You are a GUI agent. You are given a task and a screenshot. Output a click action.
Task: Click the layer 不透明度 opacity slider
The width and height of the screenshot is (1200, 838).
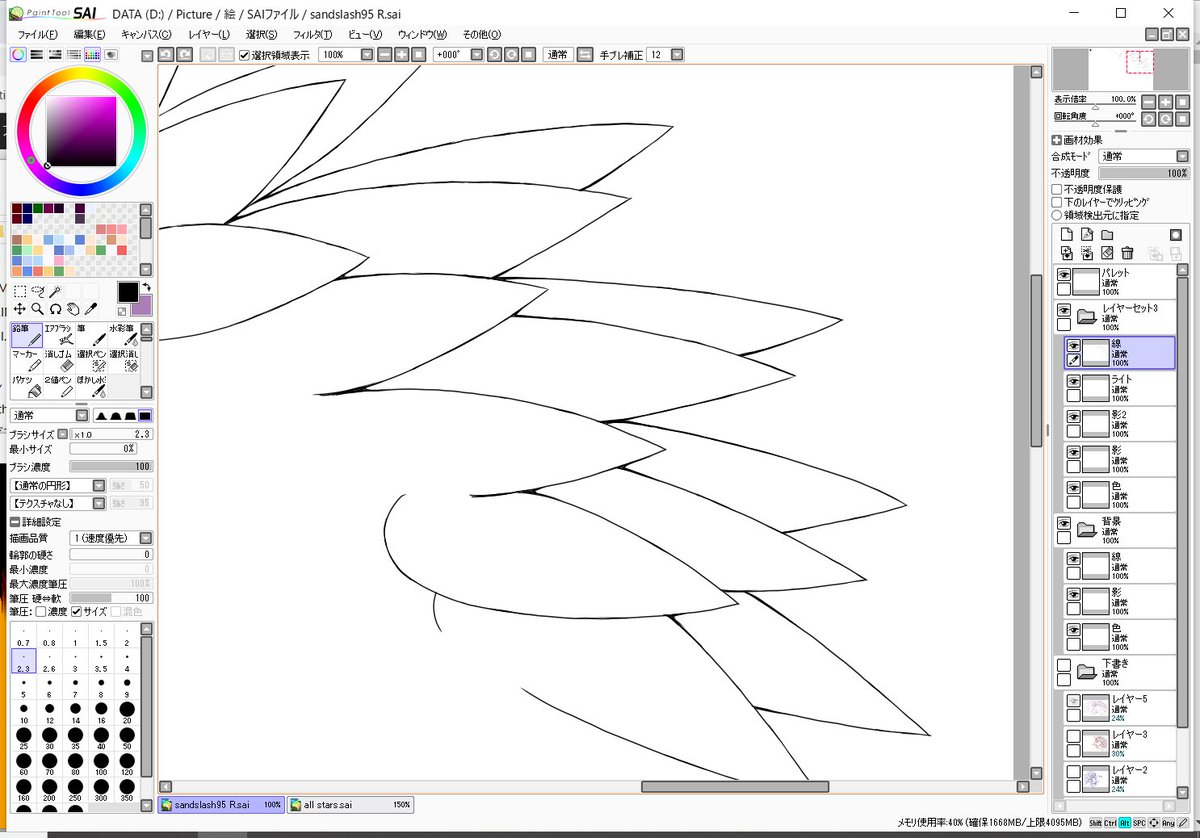(1143, 173)
